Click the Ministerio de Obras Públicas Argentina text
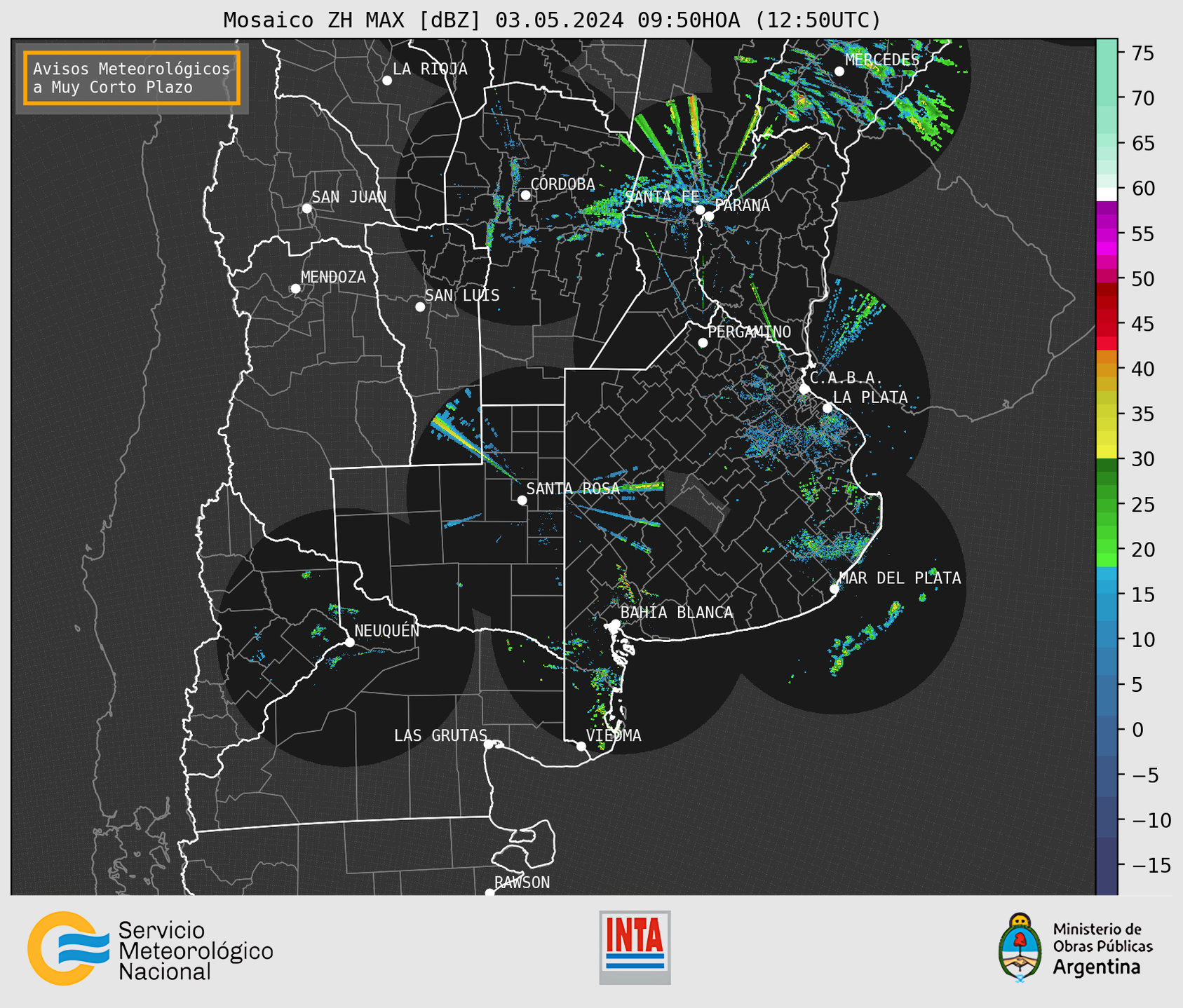Viewport: 1183px width, 1008px height. click(1102, 948)
